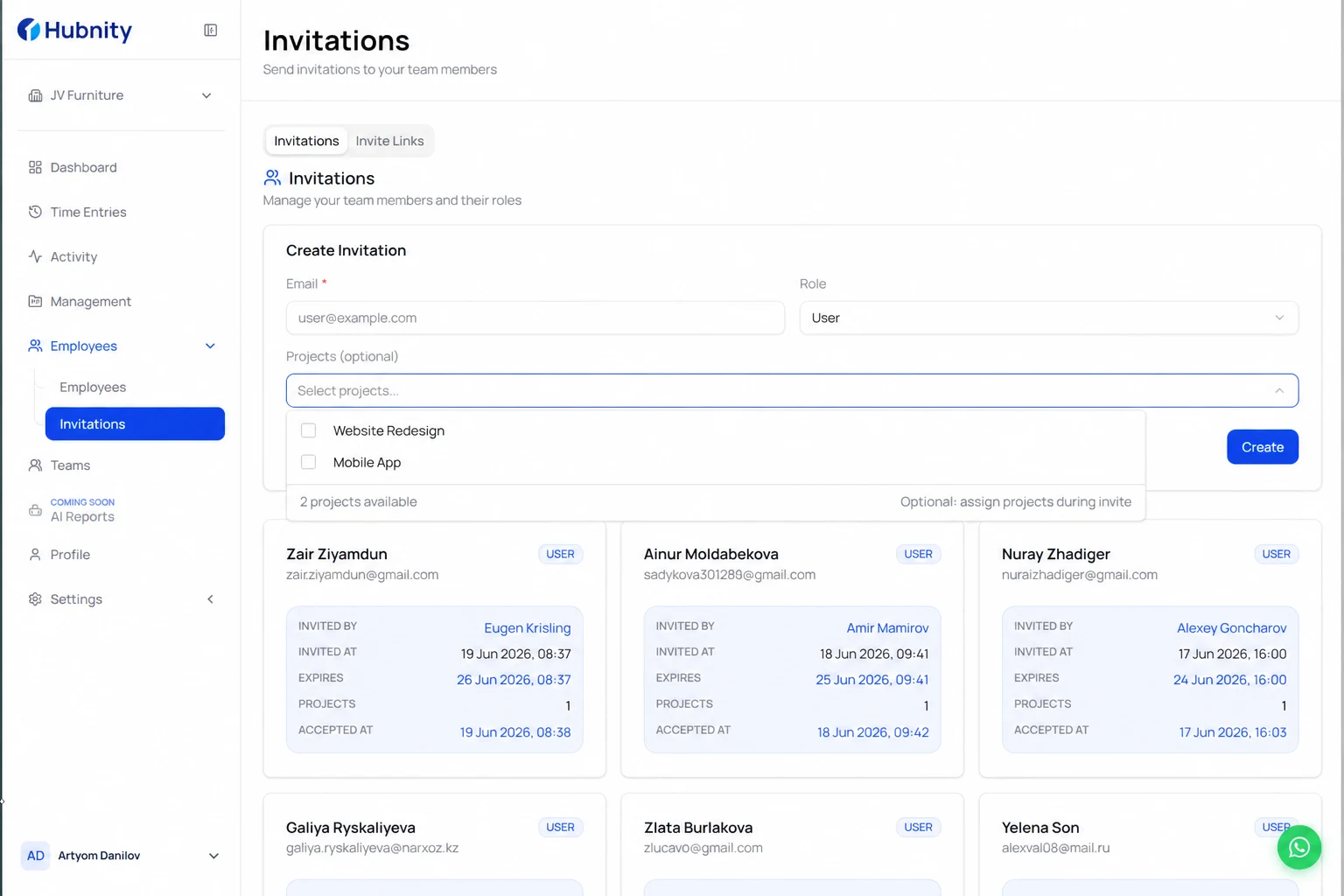Image resolution: width=1344 pixels, height=896 pixels.
Task: Click expiry date 26 Jun 2026, 08:37
Action: point(514,680)
